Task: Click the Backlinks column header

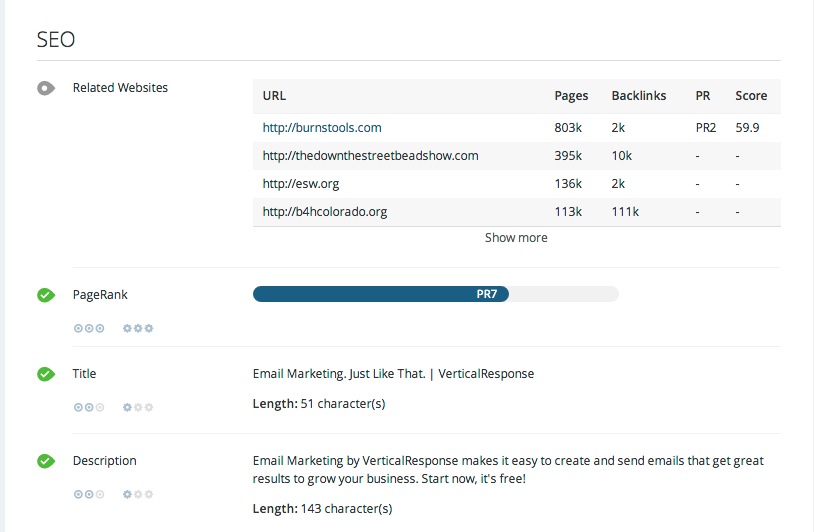Action: click(x=638, y=96)
